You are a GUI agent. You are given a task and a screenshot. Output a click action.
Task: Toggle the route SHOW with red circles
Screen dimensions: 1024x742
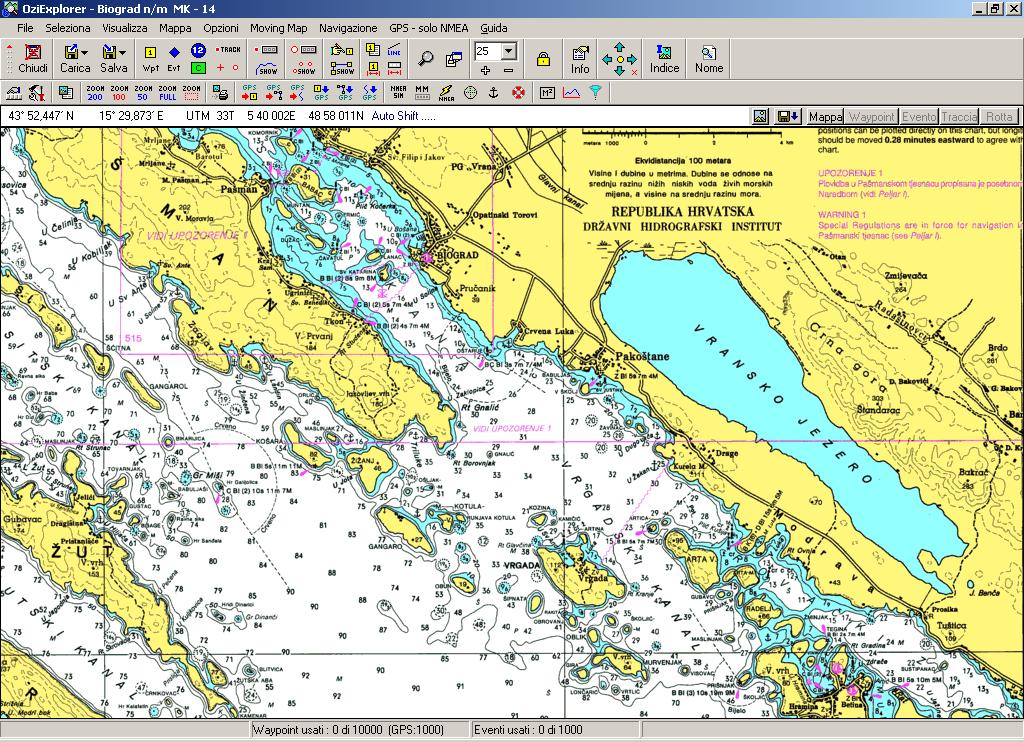pos(304,67)
